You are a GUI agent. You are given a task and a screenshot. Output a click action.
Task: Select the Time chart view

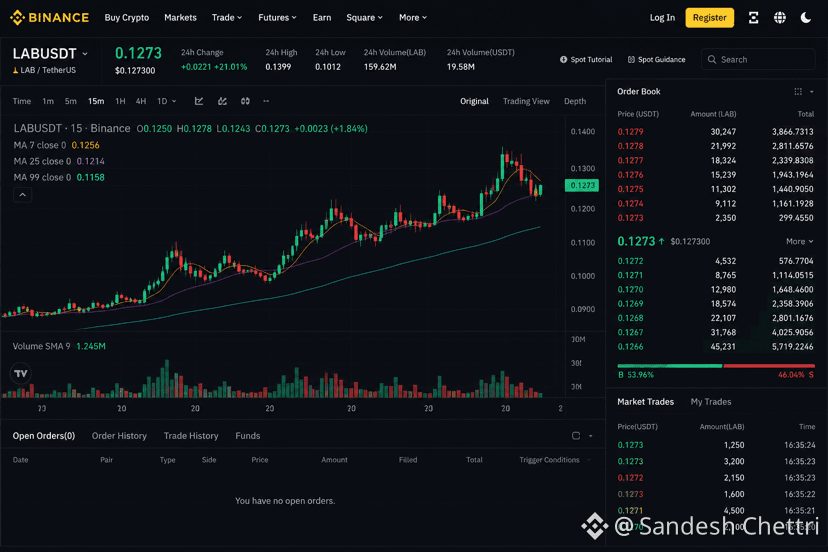pos(22,101)
